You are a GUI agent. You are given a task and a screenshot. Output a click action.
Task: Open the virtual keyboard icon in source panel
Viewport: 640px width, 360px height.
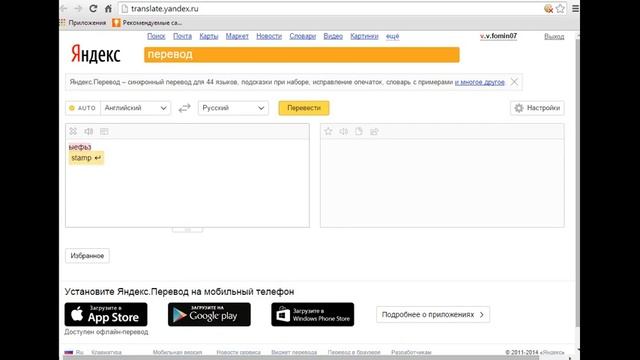pos(104,131)
